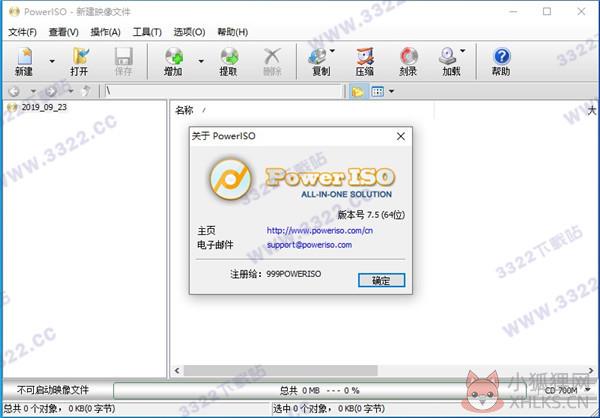Click the non-bootable image (不可启动映像文件) status label
Screen dimensions: 600x418
pyautogui.click(x=52, y=390)
